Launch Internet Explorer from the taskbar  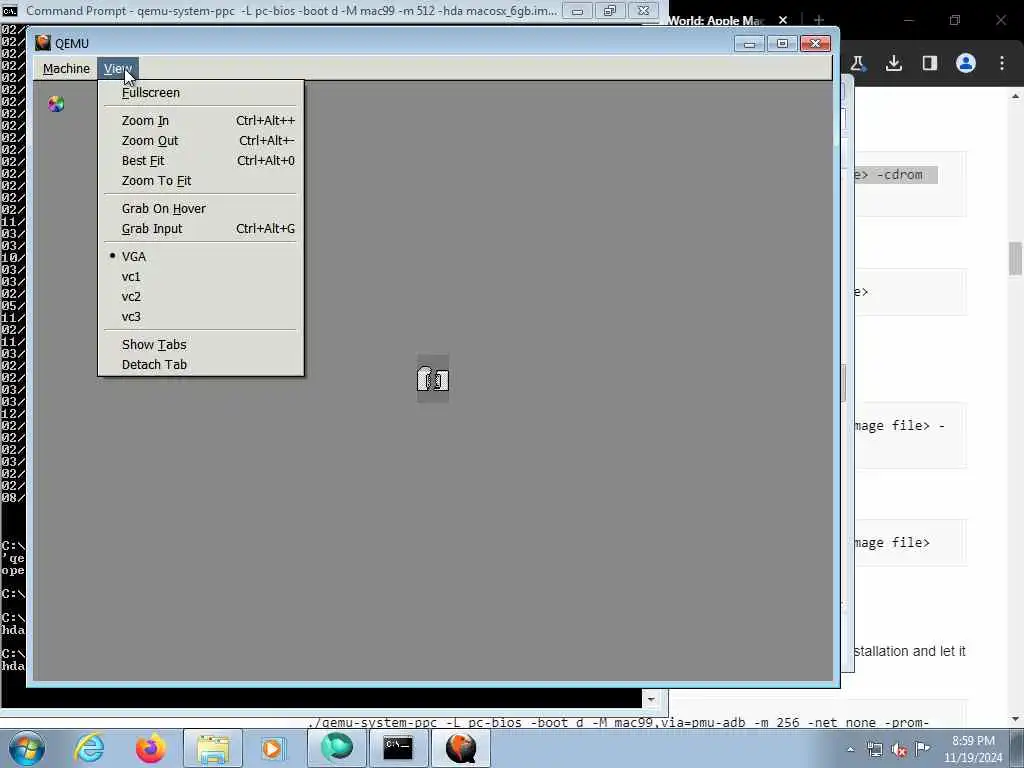tap(89, 748)
